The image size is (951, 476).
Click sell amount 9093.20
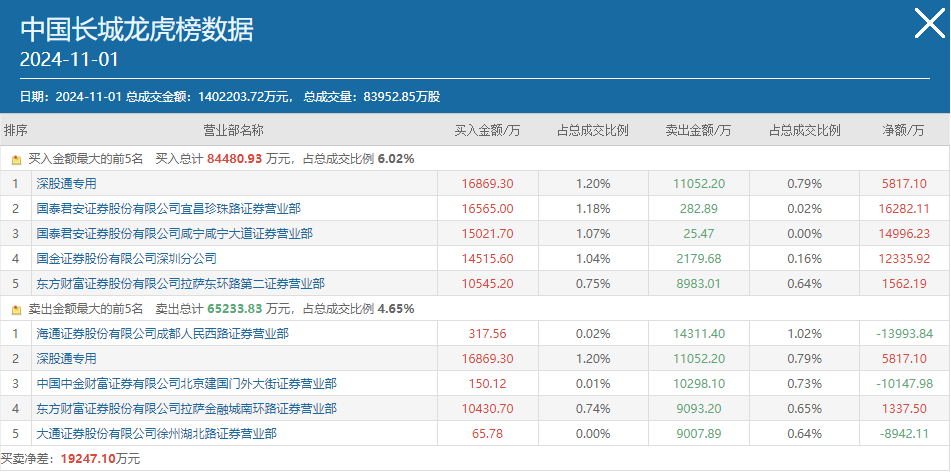[x=699, y=409]
